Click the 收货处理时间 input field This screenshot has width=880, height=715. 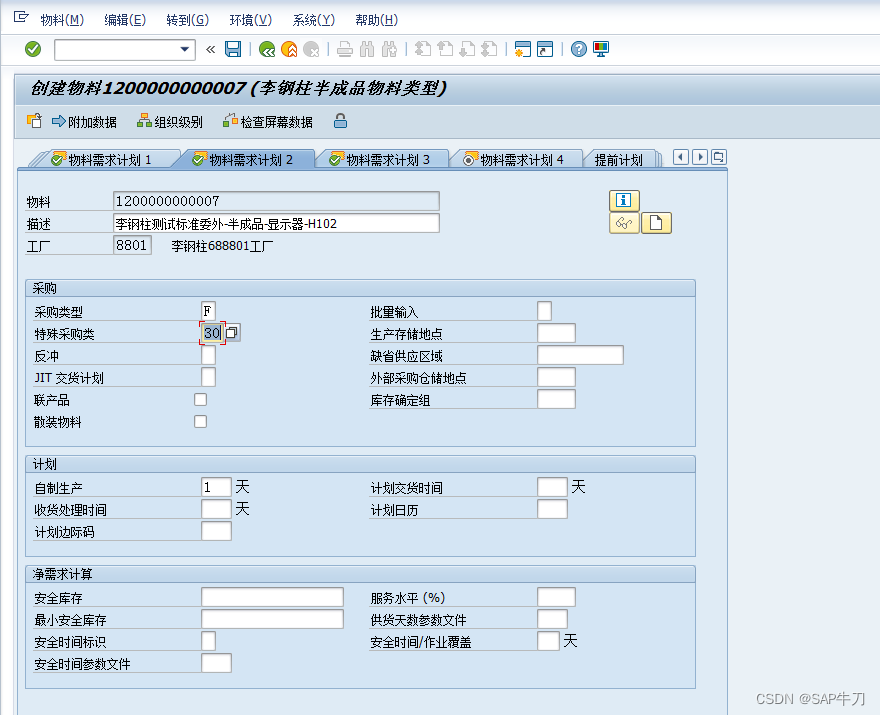tap(216, 509)
